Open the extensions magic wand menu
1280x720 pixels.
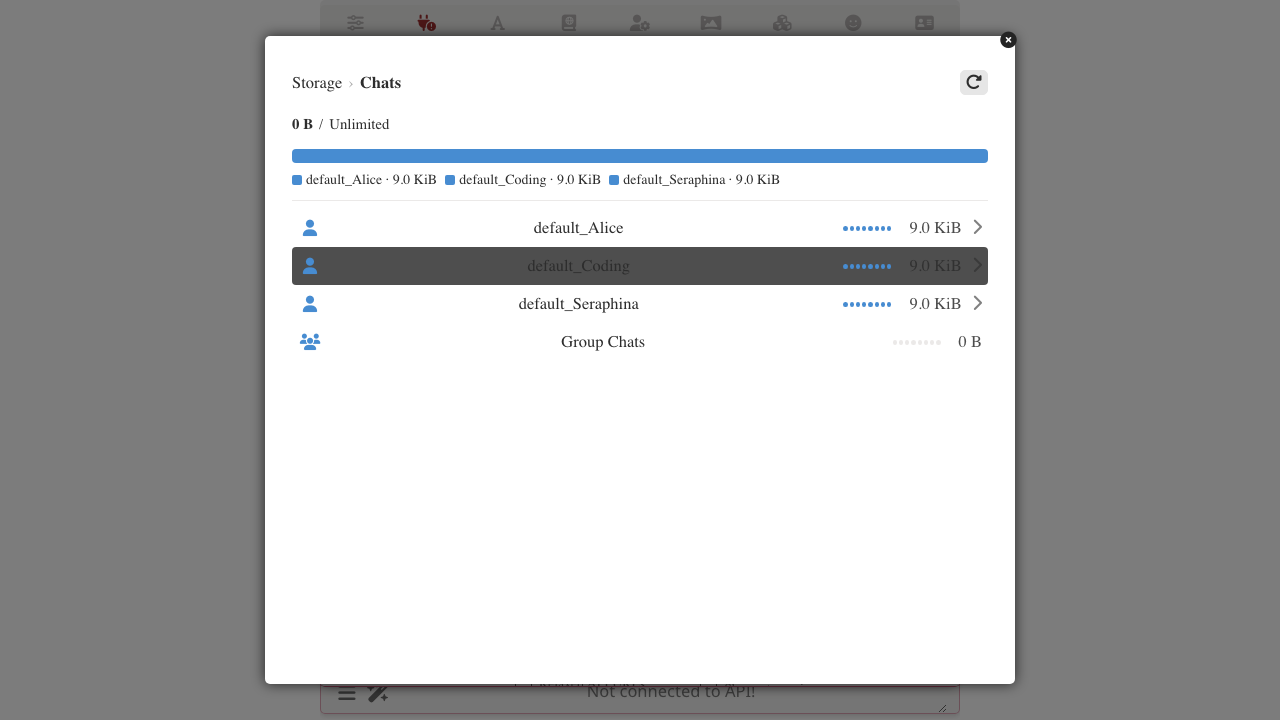tap(377, 693)
